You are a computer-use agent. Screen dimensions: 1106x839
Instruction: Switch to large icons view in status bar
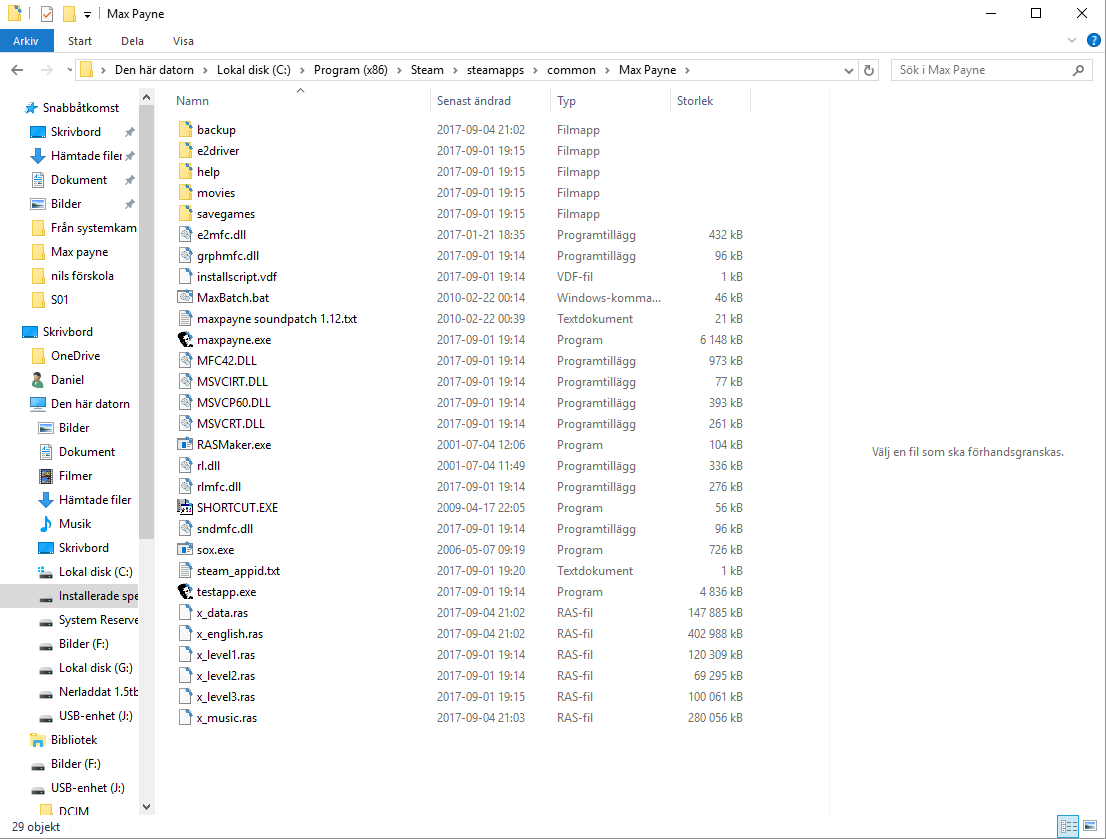coord(1090,826)
